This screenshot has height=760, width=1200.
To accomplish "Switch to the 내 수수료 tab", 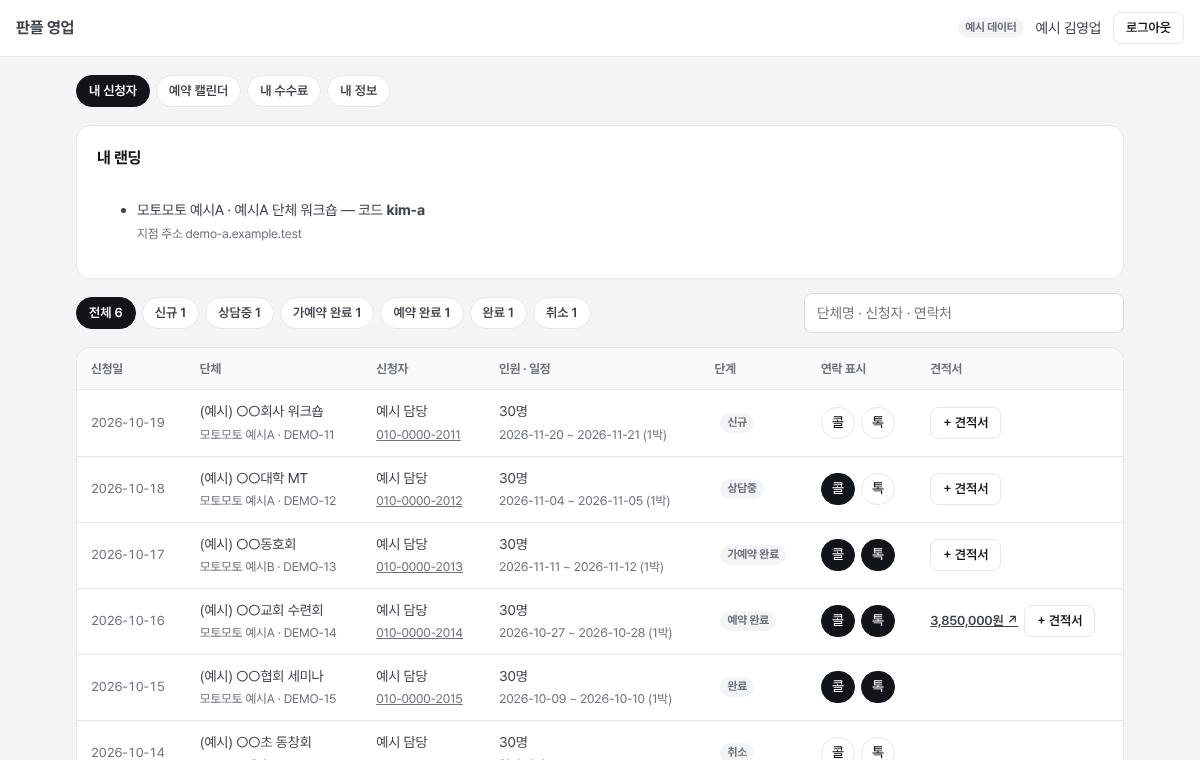I will click(x=284, y=91).
